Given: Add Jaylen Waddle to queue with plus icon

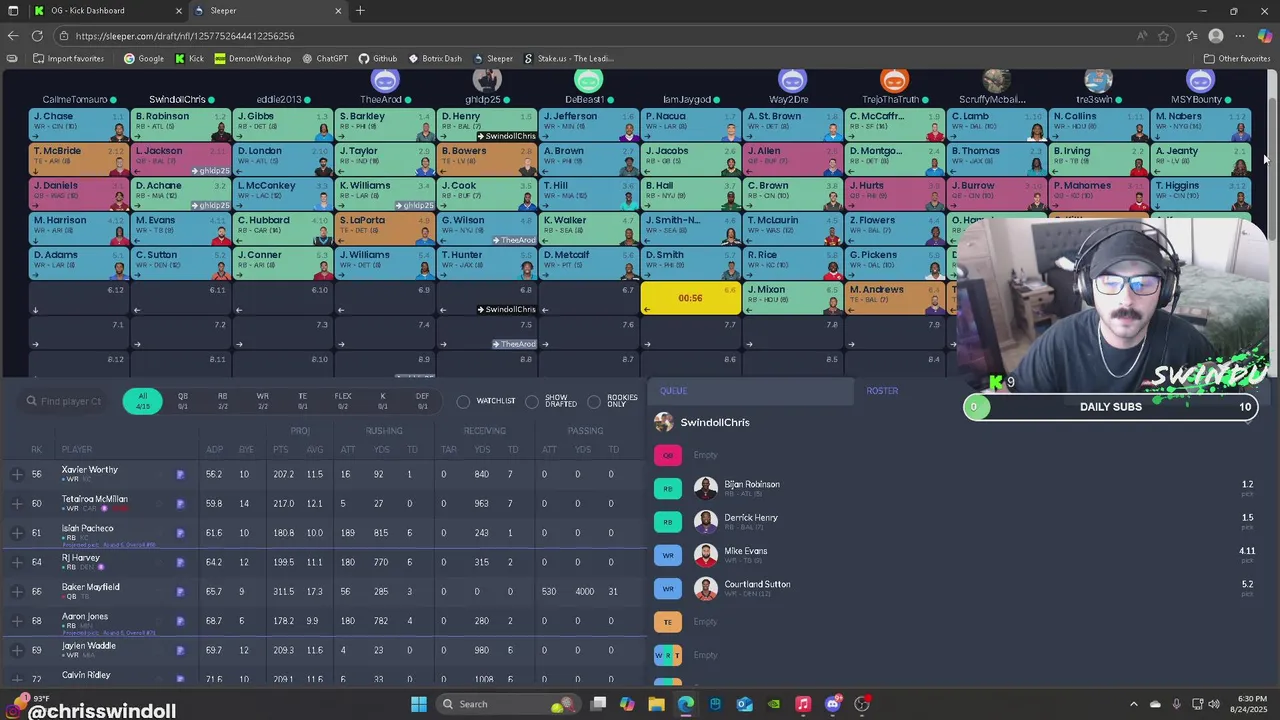Looking at the screenshot, I should [17, 650].
